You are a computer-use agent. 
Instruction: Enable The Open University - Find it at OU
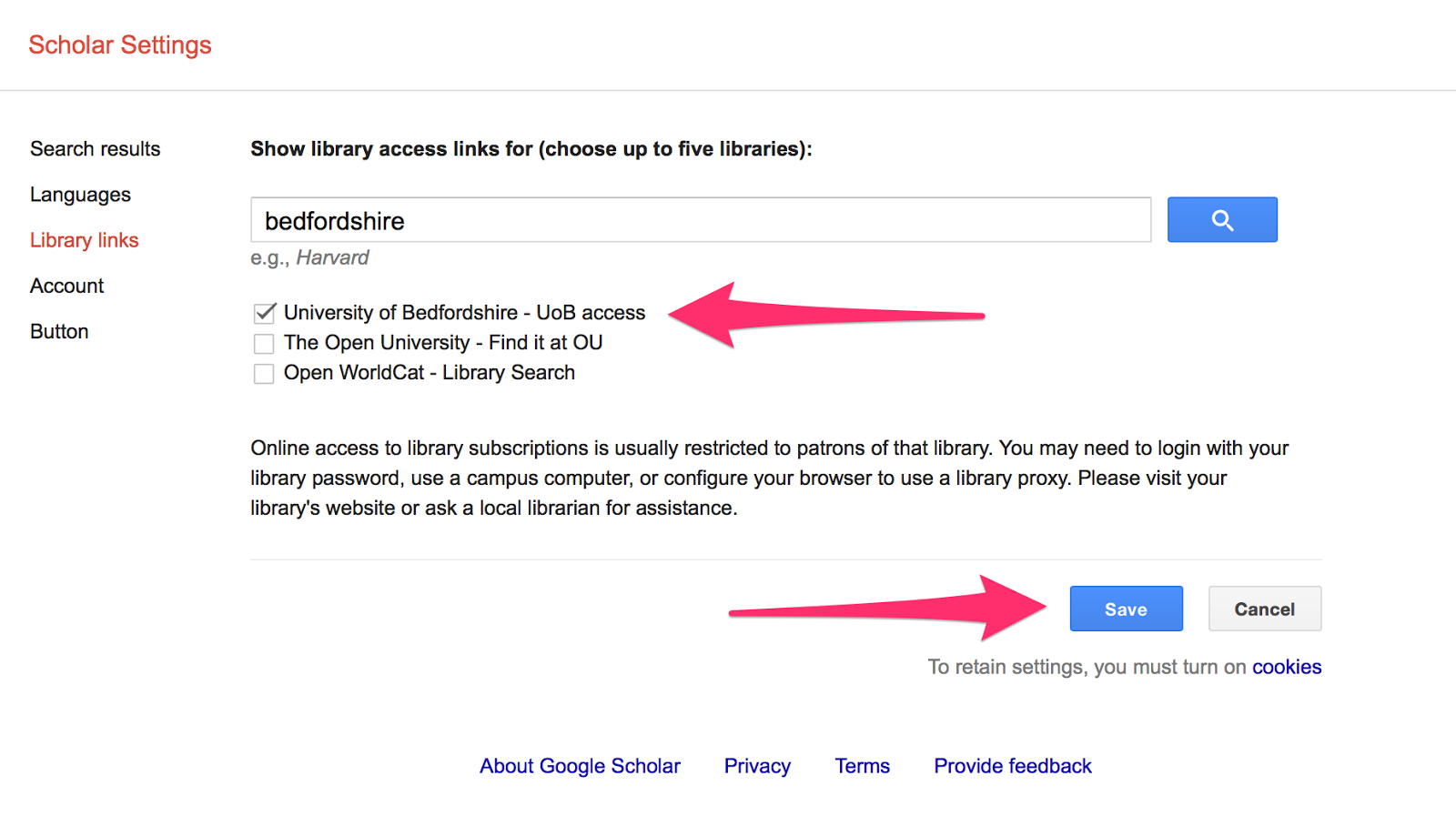(264, 343)
